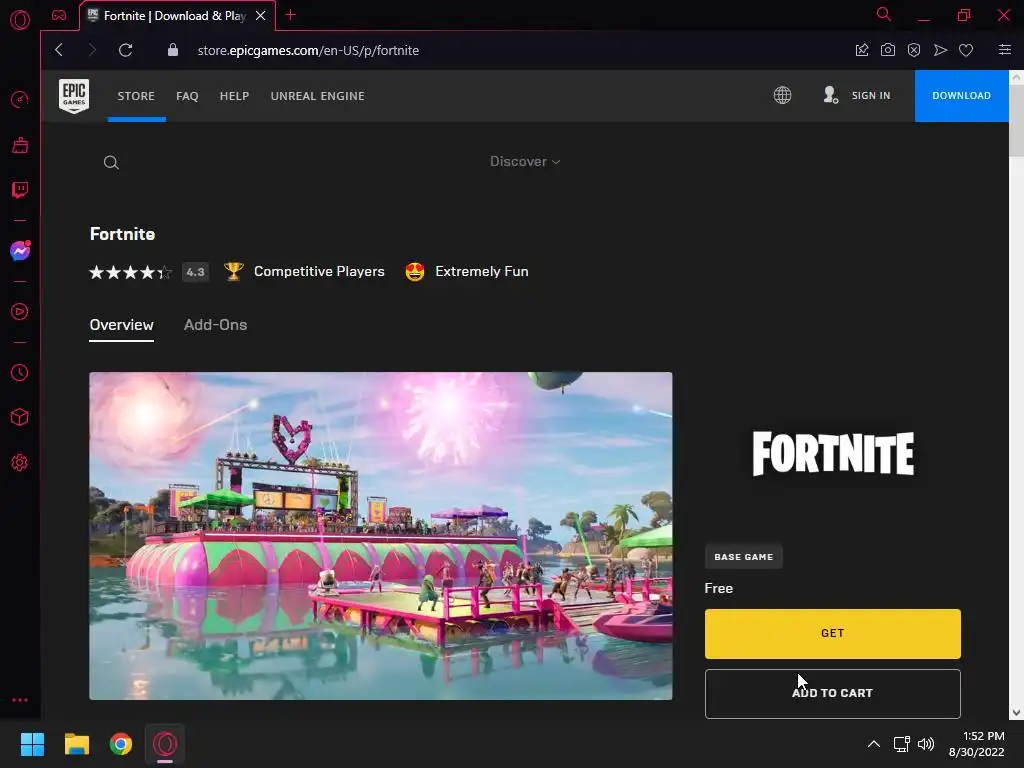The width and height of the screenshot is (1024, 768).
Task: Open a new tab with plus
Action: point(291,15)
